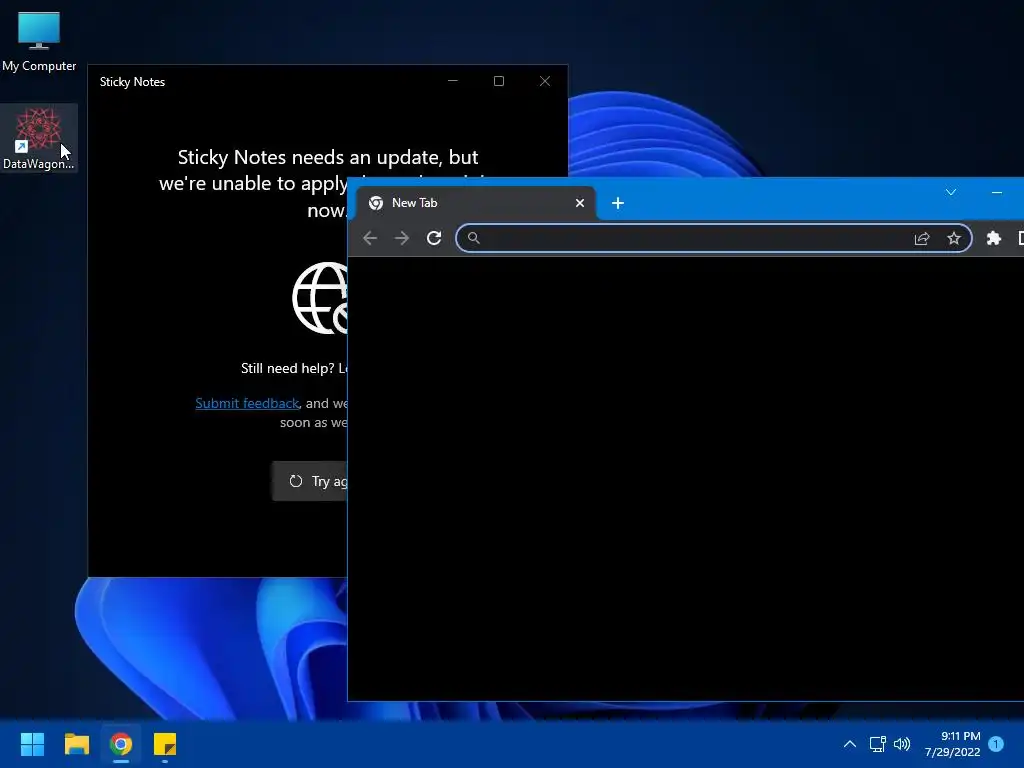Share this page icon in address bar
The image size is (1024, 768).
point(921,238)
